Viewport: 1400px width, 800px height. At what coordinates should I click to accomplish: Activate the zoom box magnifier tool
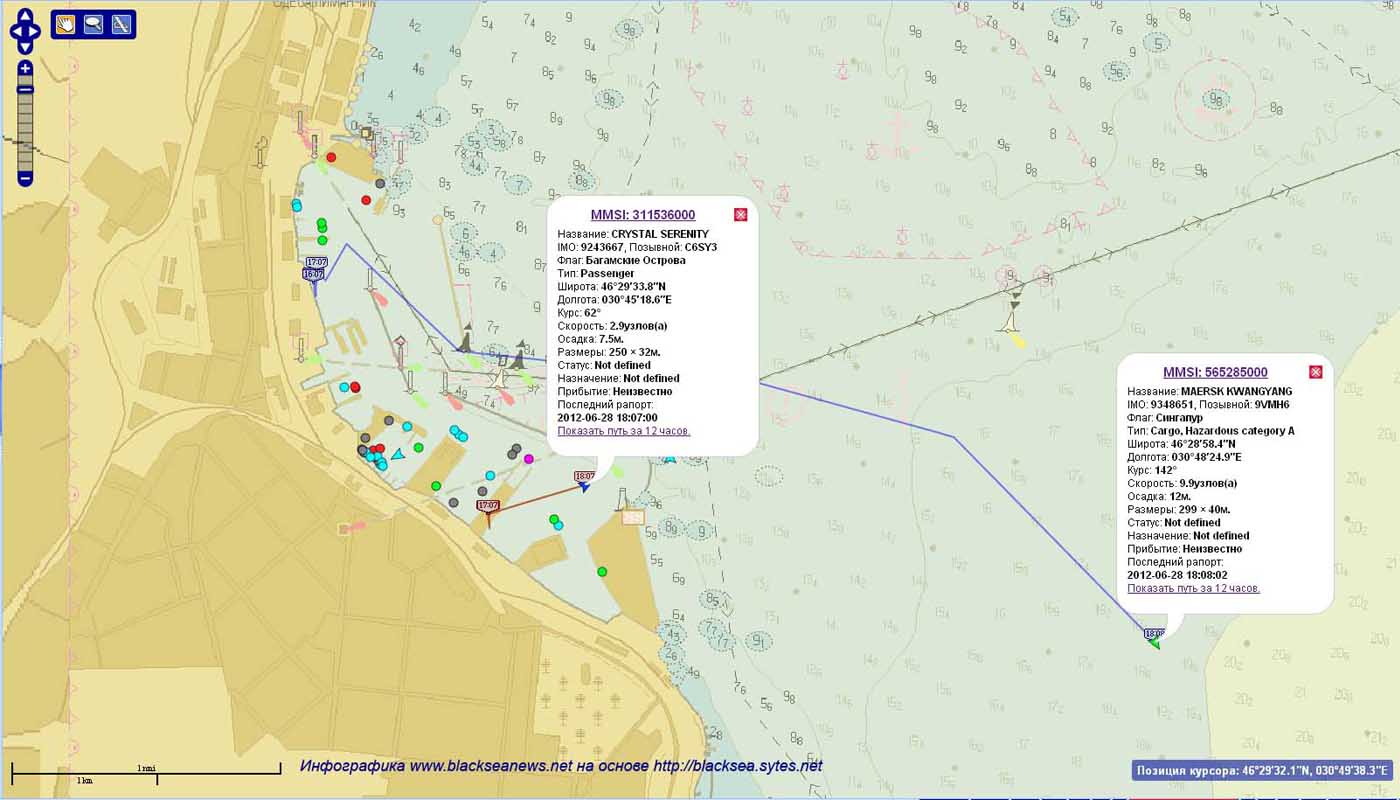93,25
